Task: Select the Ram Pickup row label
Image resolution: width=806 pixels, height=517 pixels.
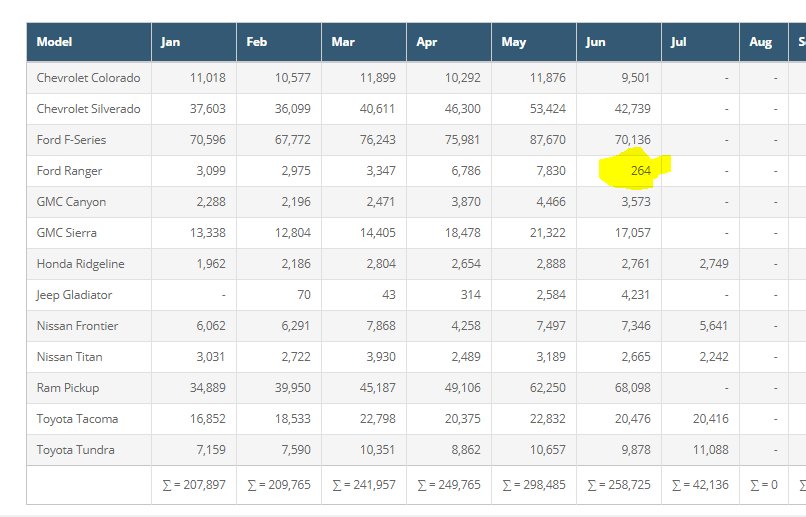Action: click(x=68, y=388)
